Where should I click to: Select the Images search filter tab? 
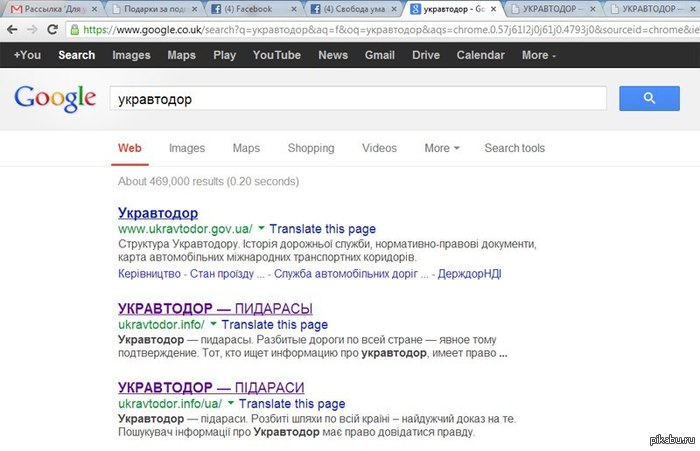click(187, 148)
